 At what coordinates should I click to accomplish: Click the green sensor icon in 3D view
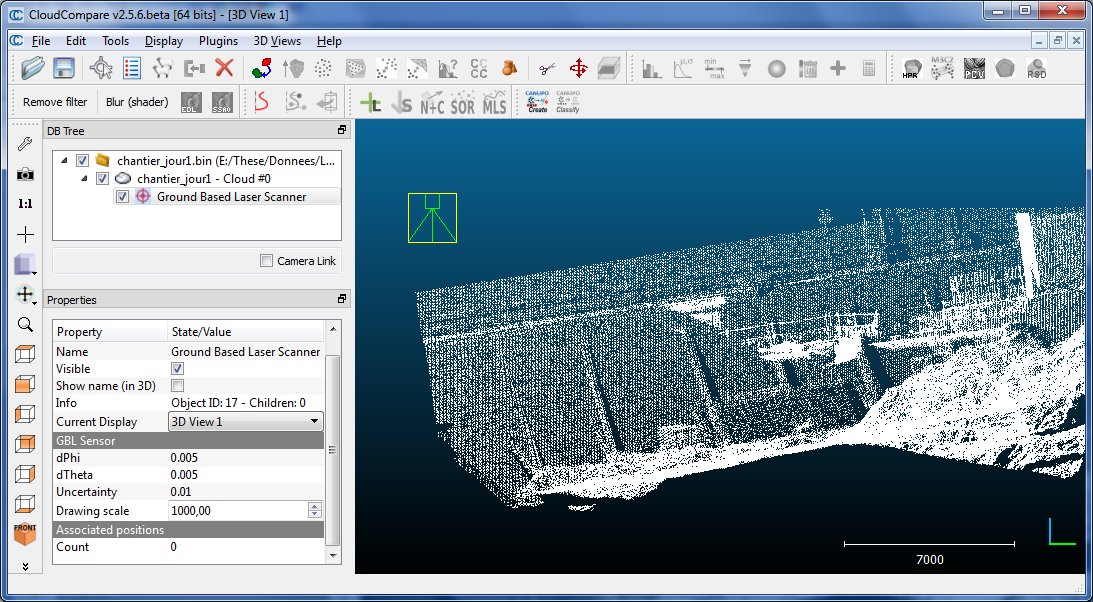[x=432, y=218]
